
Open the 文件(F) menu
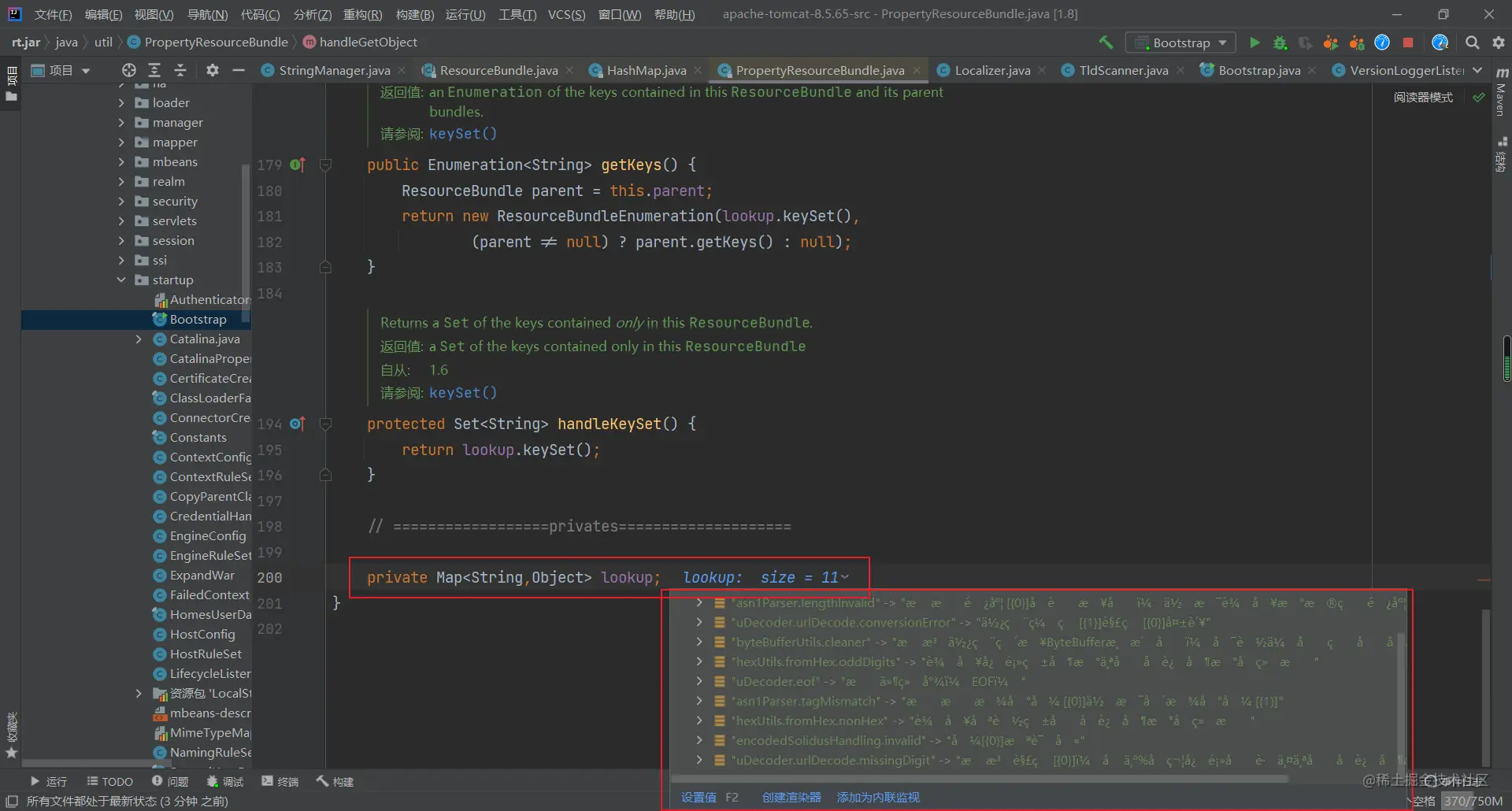tap(53, 14)
